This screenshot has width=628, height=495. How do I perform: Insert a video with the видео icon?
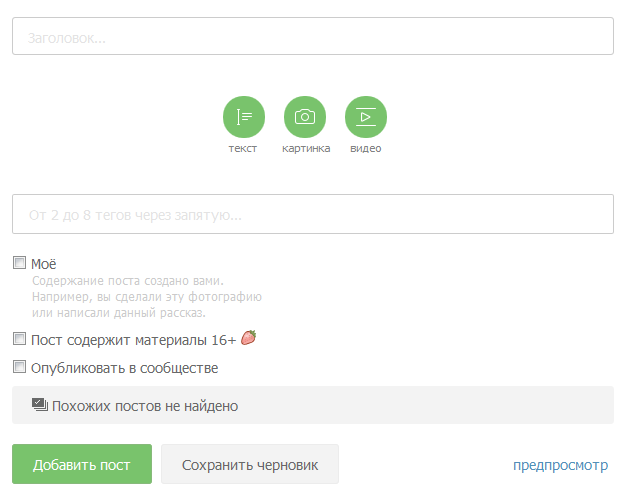(x=366, y=117)
